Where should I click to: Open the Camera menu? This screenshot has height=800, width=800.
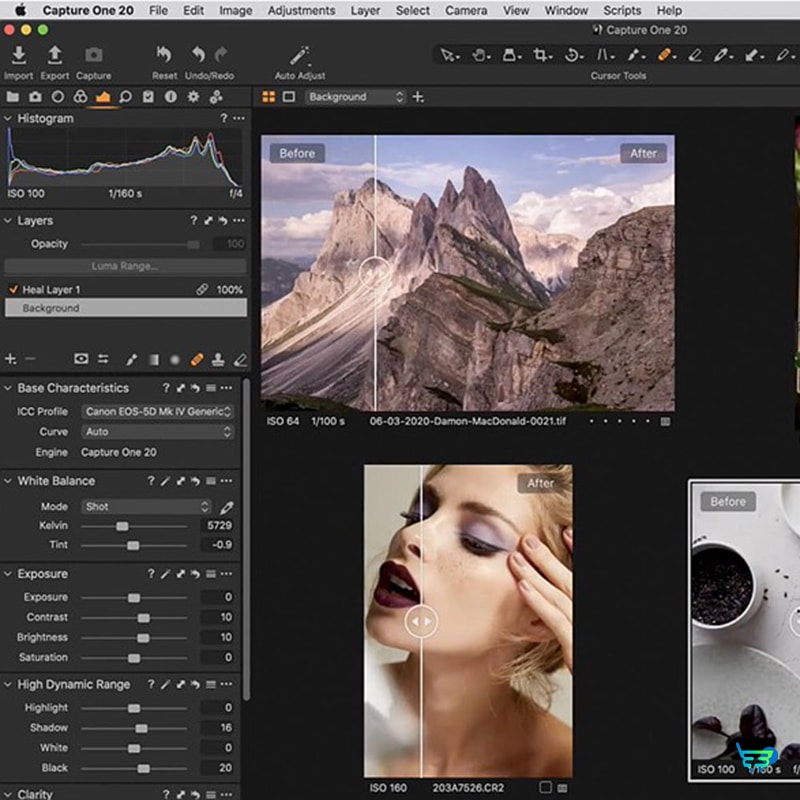click(x=466, y=10)
